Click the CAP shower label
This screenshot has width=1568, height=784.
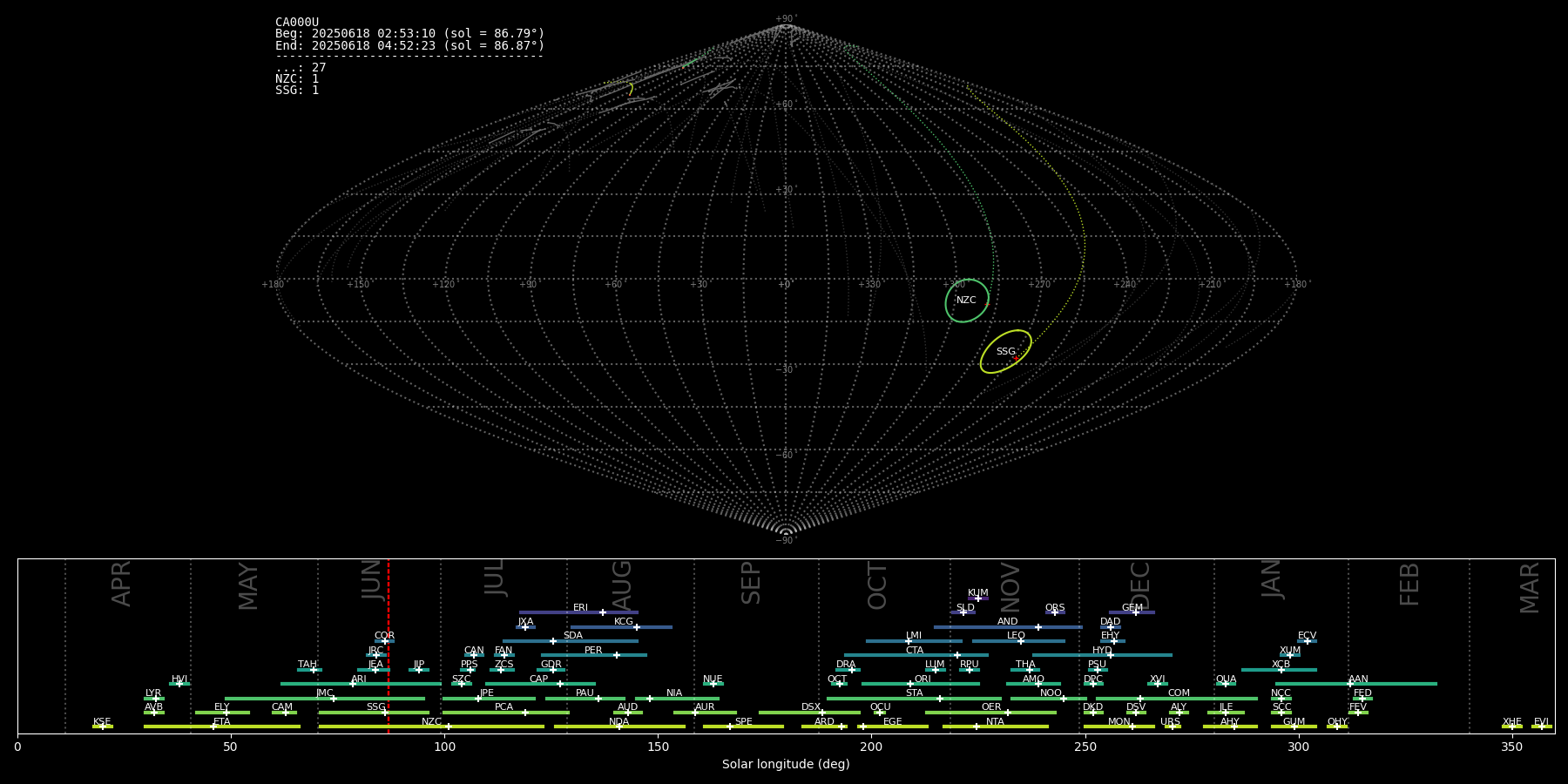point(539,679)
